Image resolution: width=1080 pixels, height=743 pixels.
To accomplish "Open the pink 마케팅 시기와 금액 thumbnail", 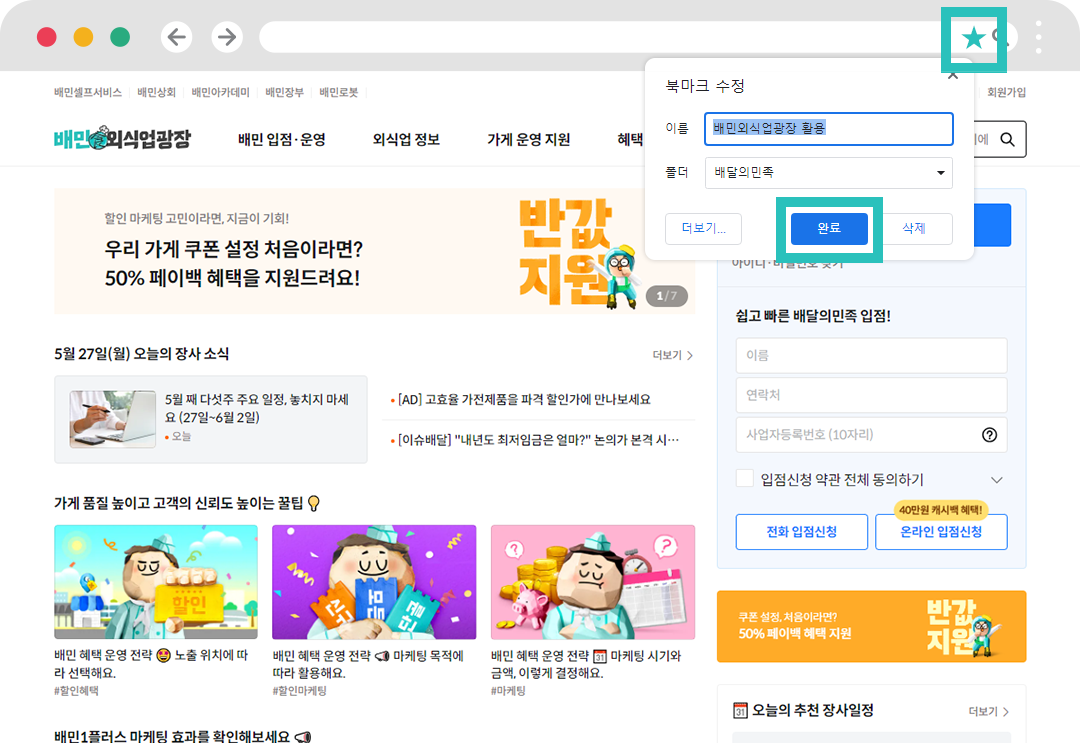I will click(593, 582).
